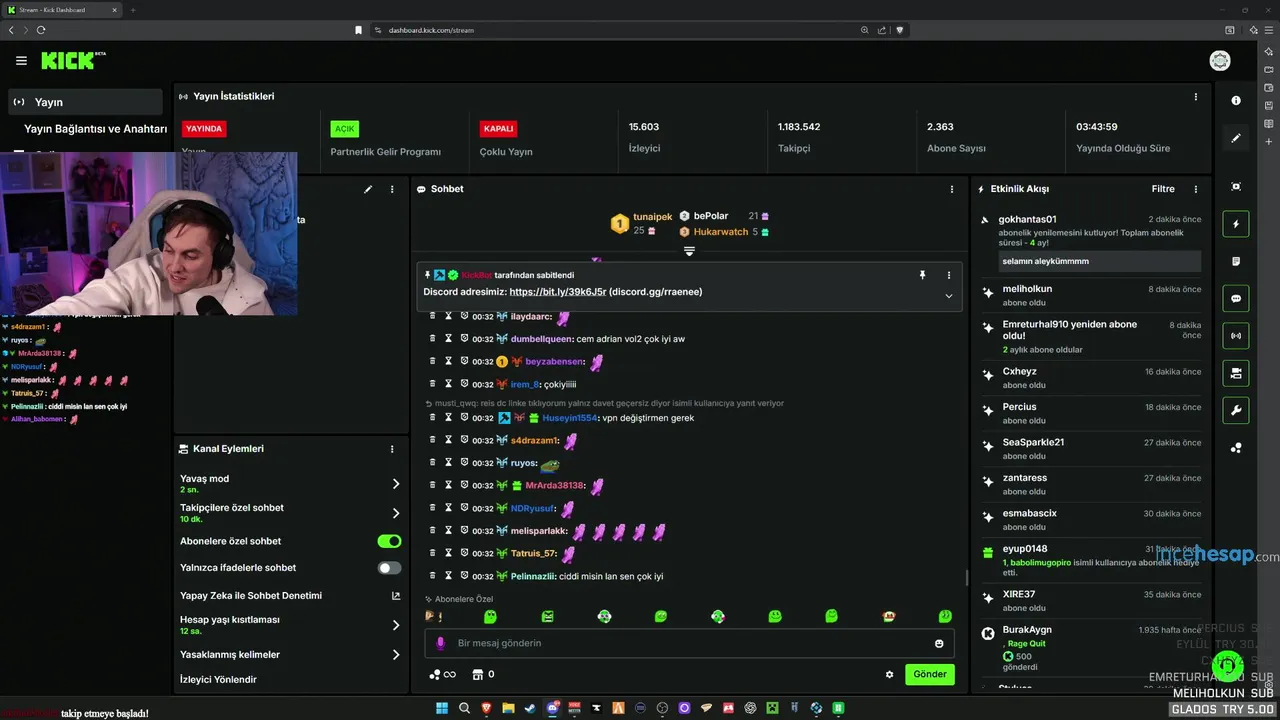Click the bookmark icon in the browser address bar
This screenshot has height=720, width=1280.
coord(358,30)
